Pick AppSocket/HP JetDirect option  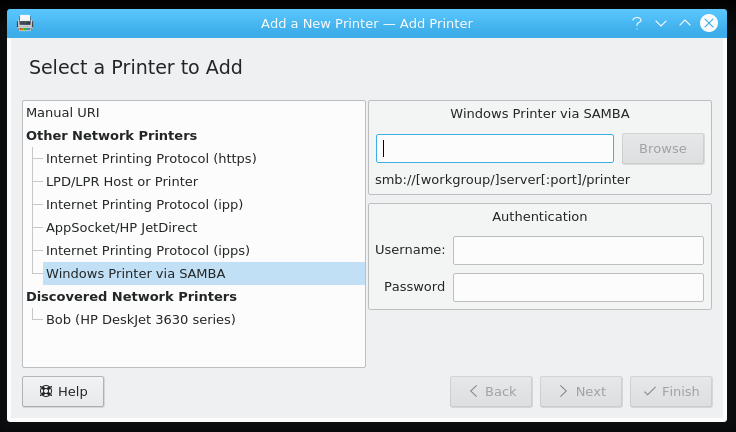click(x=122, y=228)
